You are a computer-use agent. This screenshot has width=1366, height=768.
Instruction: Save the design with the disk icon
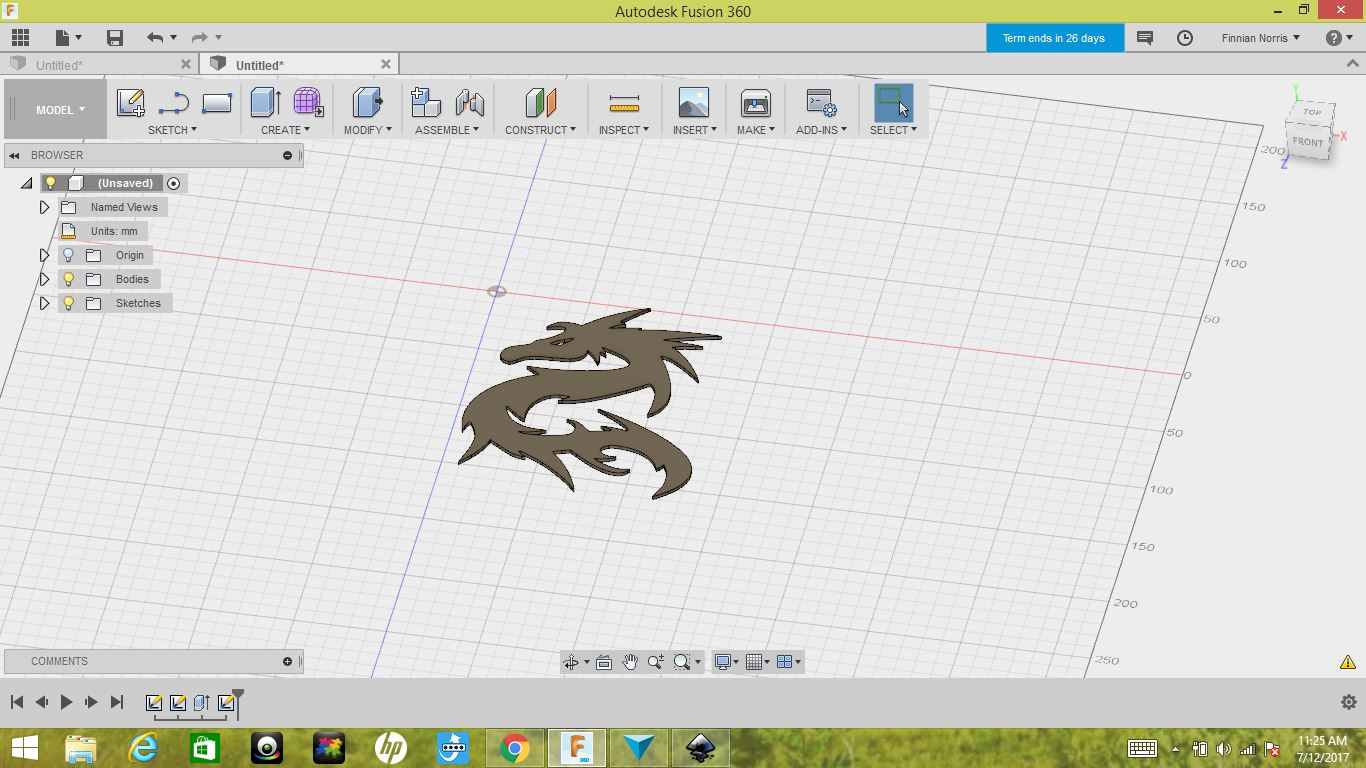click(115, 38)
